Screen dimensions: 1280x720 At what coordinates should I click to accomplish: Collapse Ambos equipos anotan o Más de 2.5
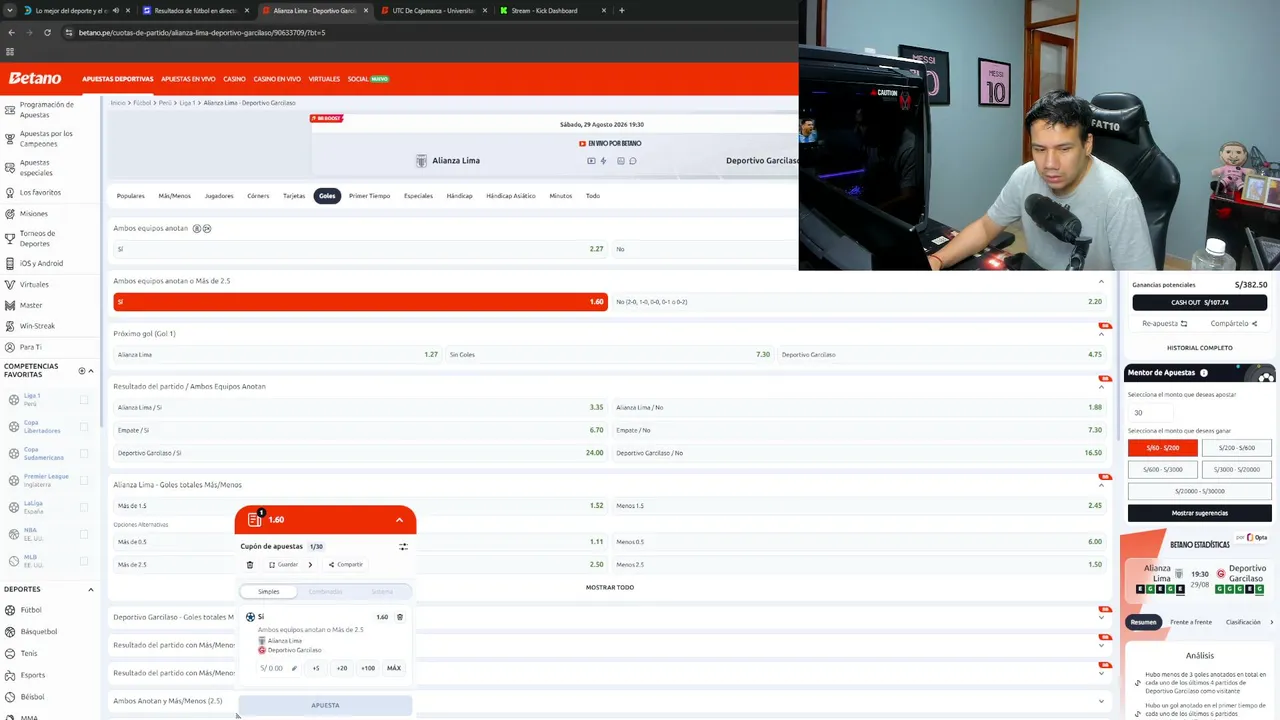coord(1101,281)
